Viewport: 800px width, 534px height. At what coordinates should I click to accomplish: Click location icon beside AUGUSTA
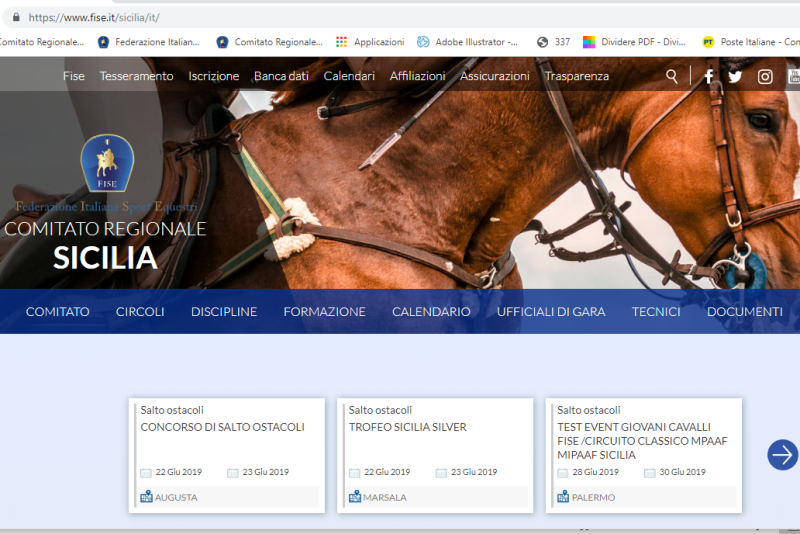(x=146, y=496)
